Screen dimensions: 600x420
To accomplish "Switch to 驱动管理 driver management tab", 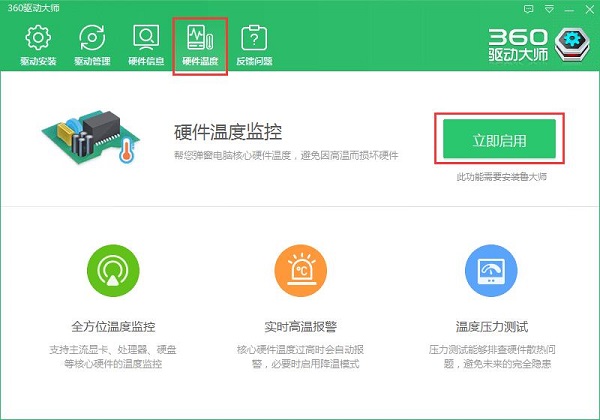I will click(92, 45).
